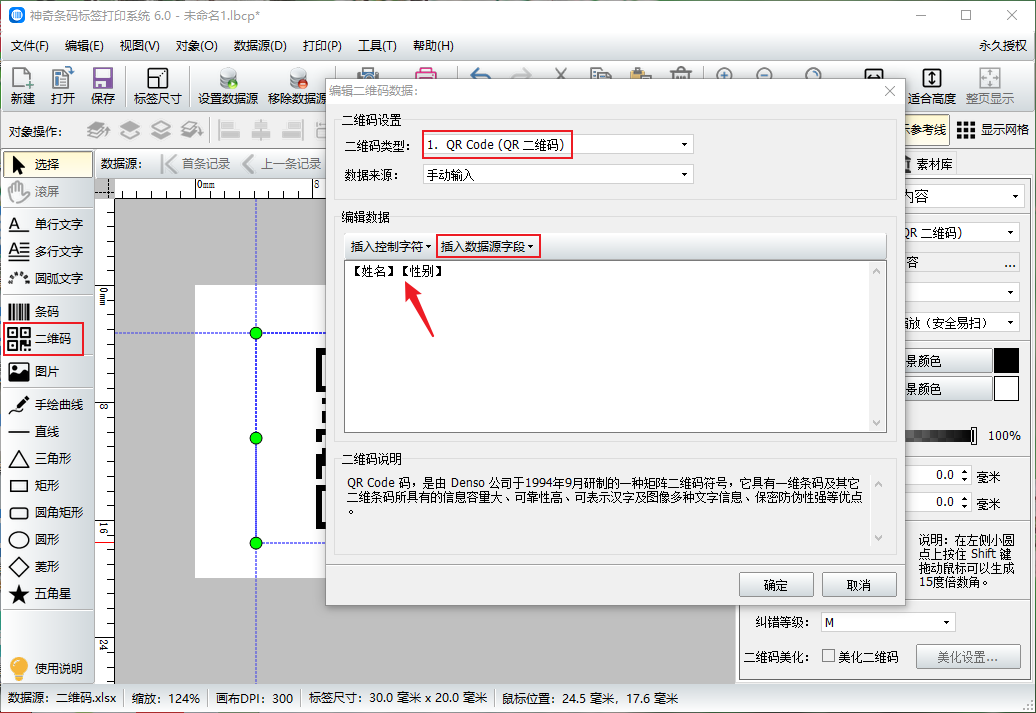This screenshot has width=1036, height=713.
Task: Open the 文件(F) menu
Action: coord(30,46)
